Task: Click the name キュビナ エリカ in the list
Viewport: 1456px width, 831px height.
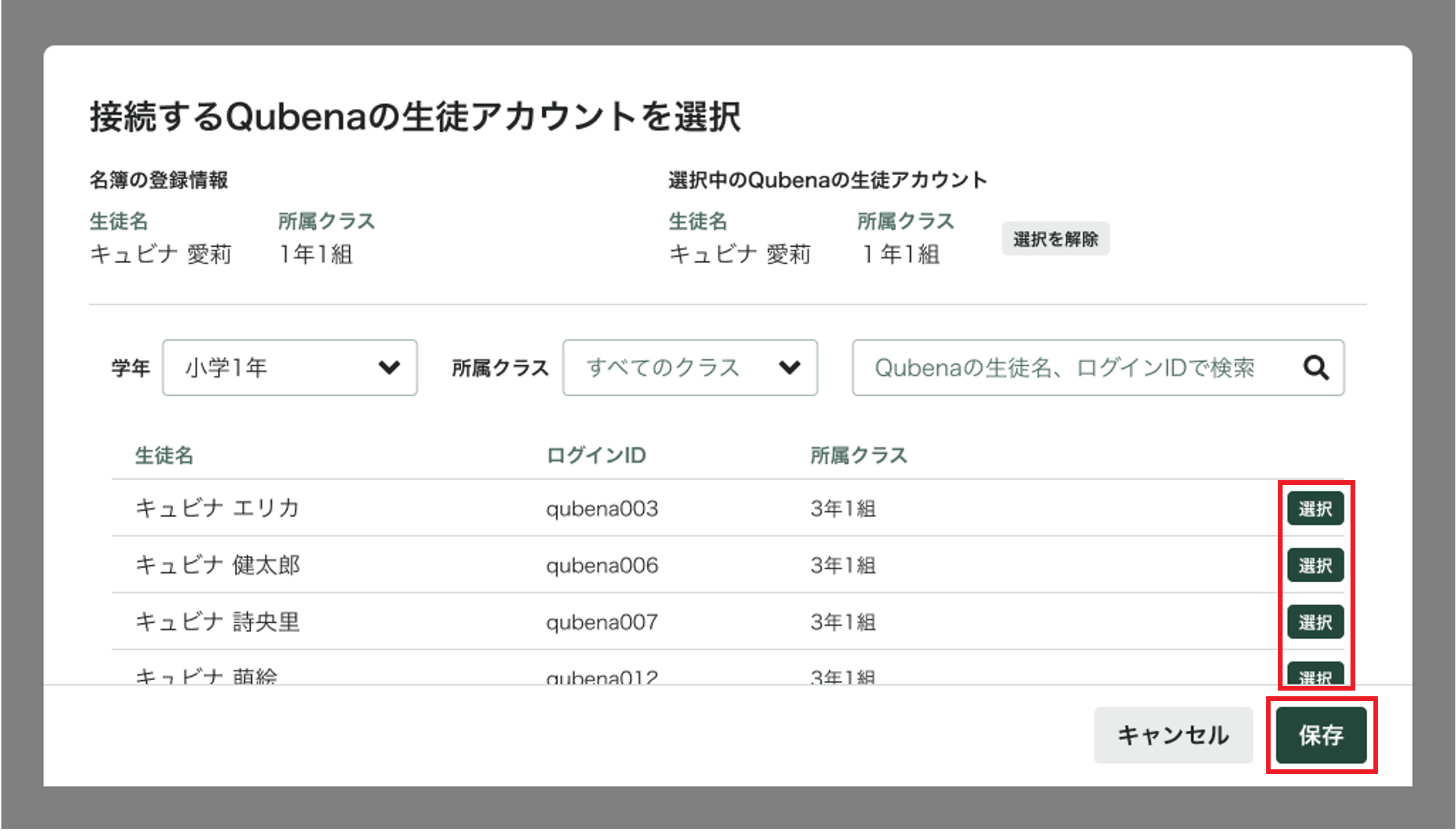Action: 217,508
